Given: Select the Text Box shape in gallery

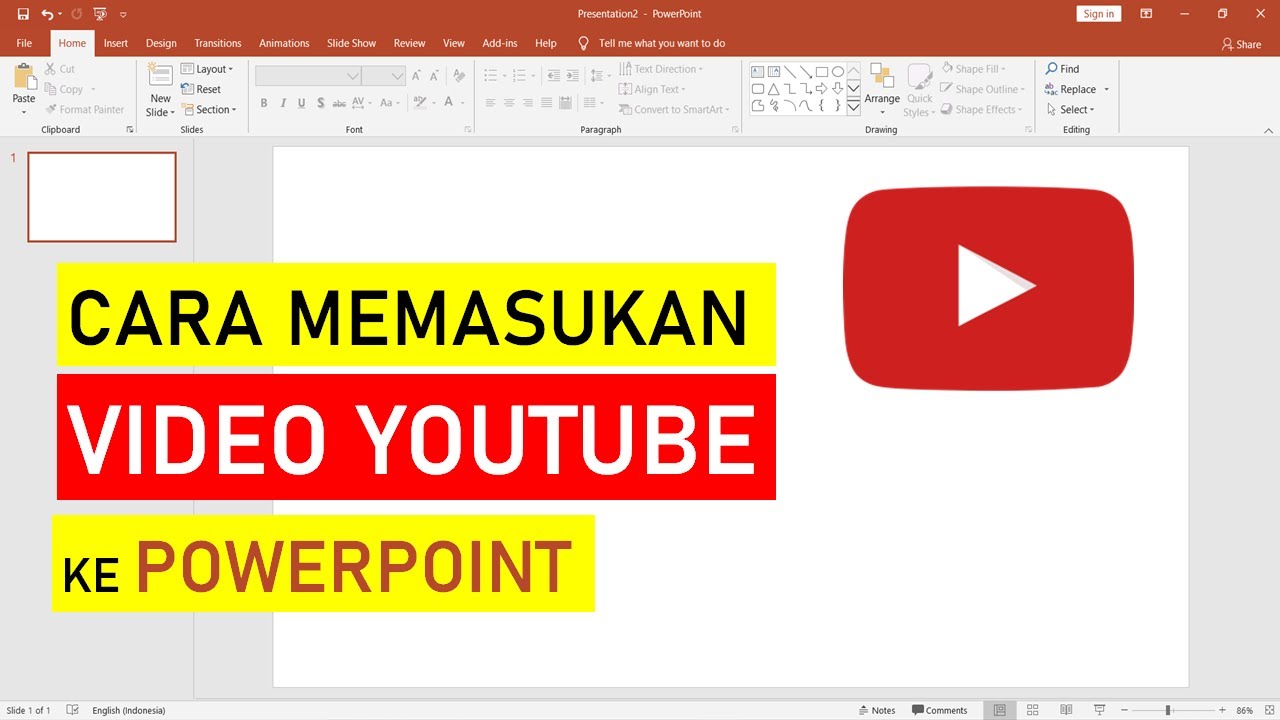Looking at the screenshot, I should [x=758, y=72].
